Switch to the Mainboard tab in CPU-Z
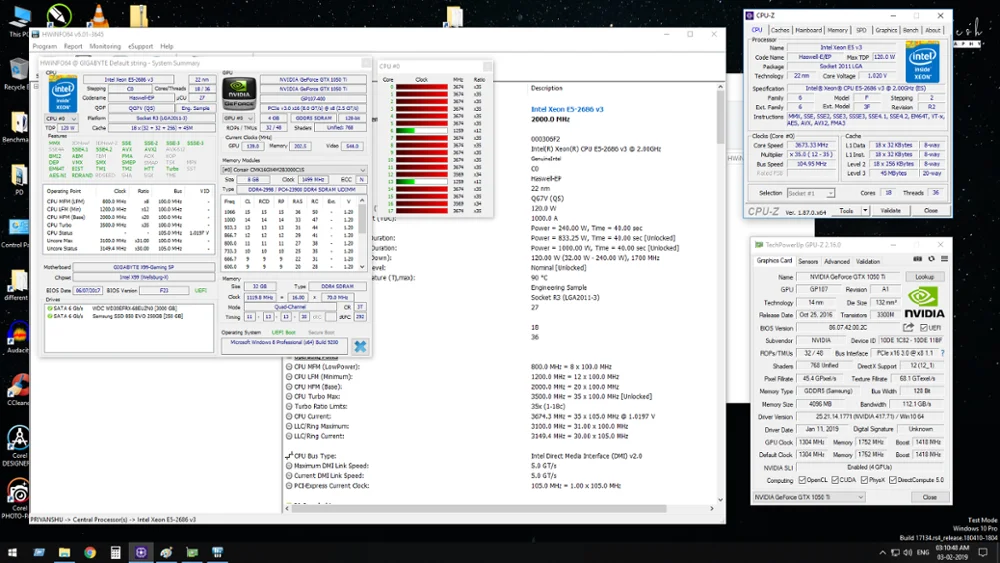The image size is (1000, 563). (x=808, y=30)
